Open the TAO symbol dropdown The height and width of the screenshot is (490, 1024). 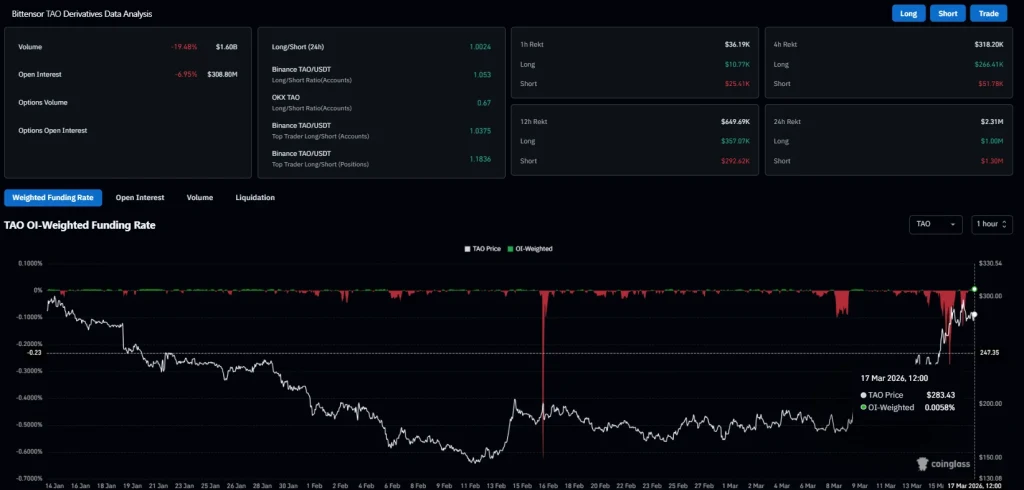(x=935, y=224)
